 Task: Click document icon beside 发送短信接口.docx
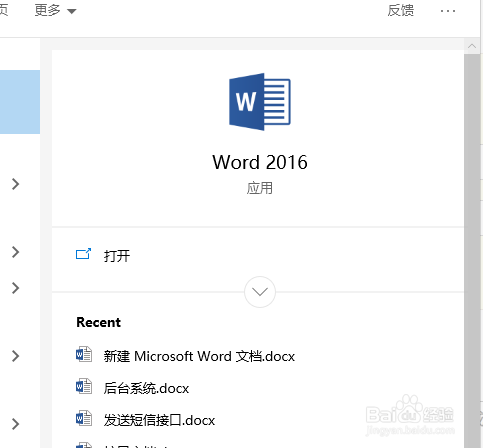(84, 418)
